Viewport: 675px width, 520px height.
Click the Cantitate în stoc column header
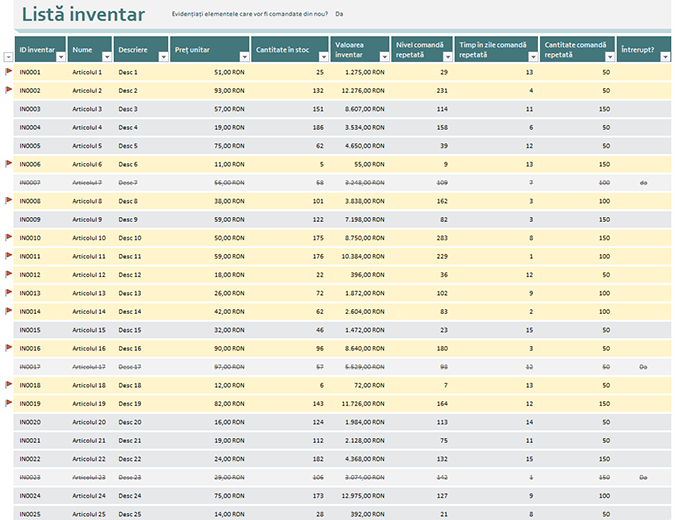(x=283, y=49)
